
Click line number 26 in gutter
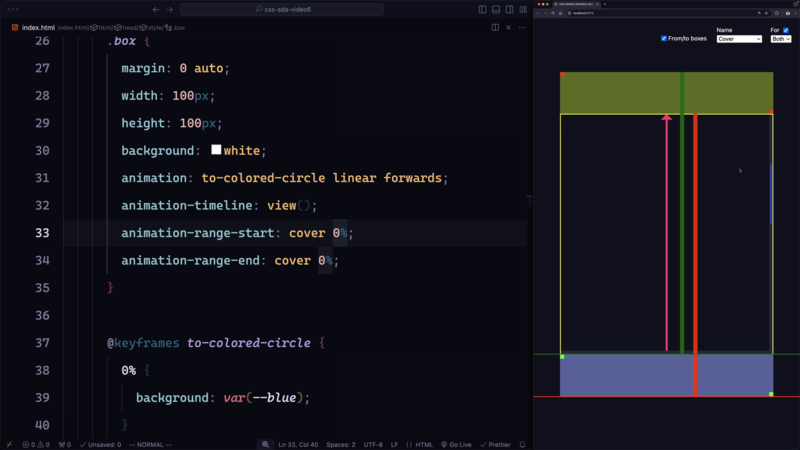point(42,41)
